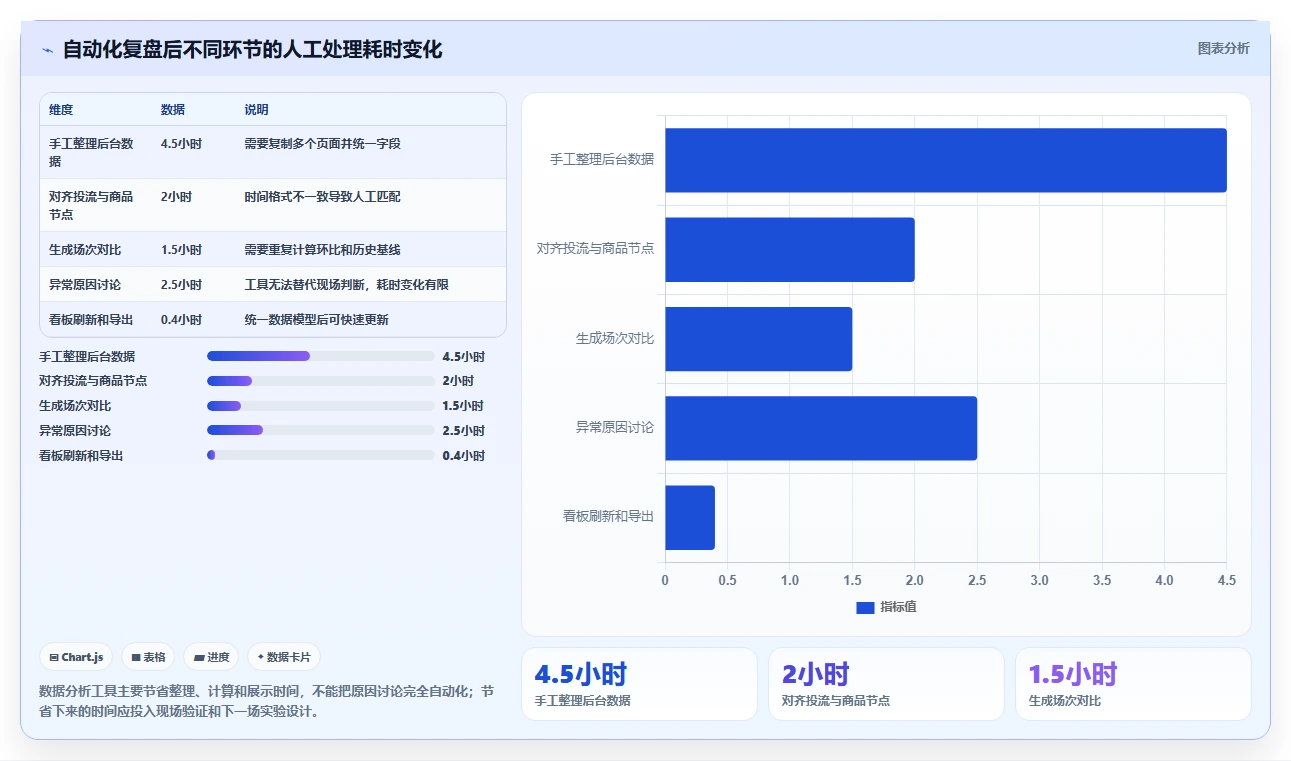Click the 数据 table column header
Screen dimensions: 1291x761
pyautogui.click(x=173, y=110)
